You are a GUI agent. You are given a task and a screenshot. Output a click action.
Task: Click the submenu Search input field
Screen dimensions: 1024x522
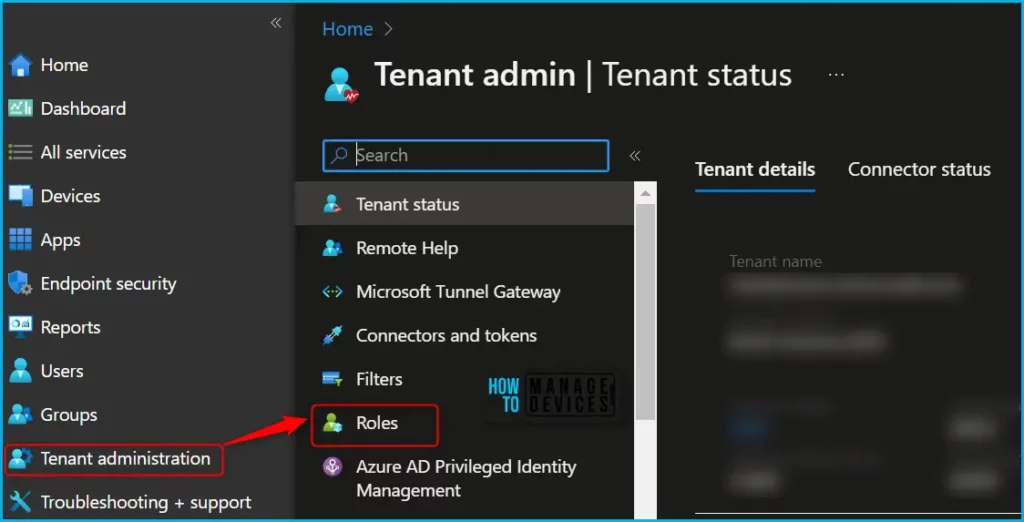click(466, 155)
